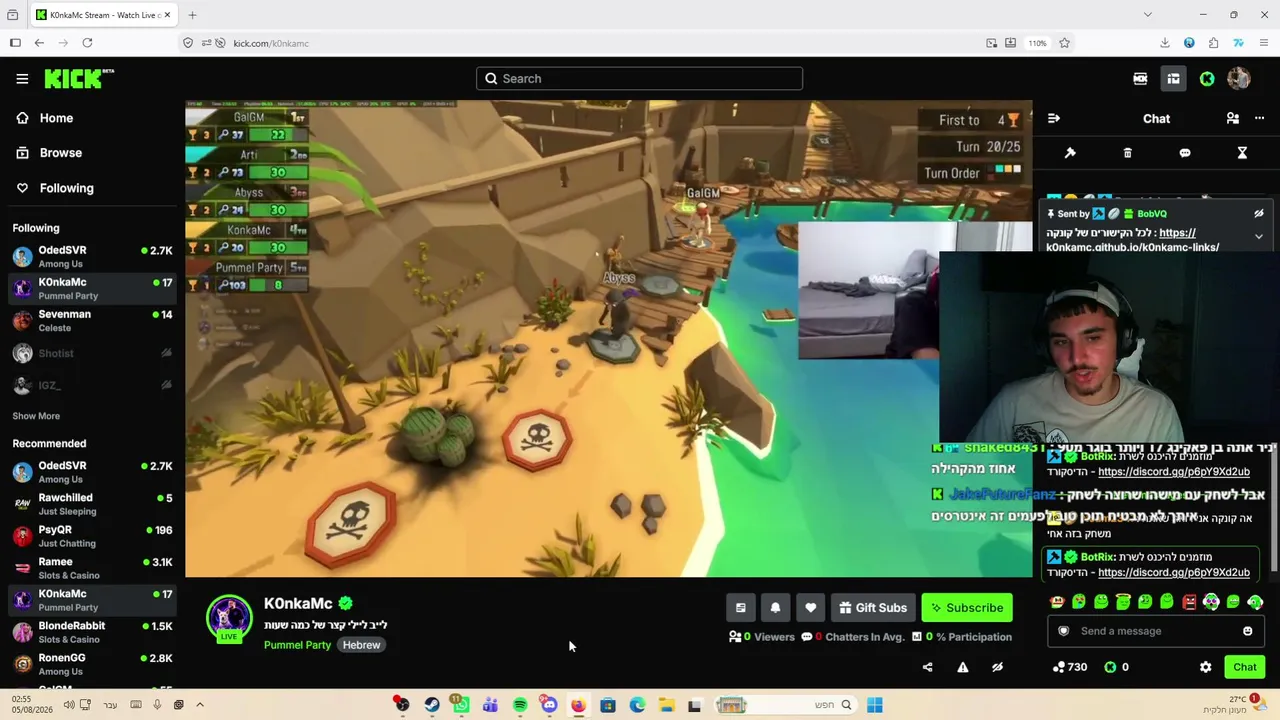Image resolution: width=1280 pixels, height=720 pixels.
Task: Open the Pummel Party category link
Action: tap(297, 645)
